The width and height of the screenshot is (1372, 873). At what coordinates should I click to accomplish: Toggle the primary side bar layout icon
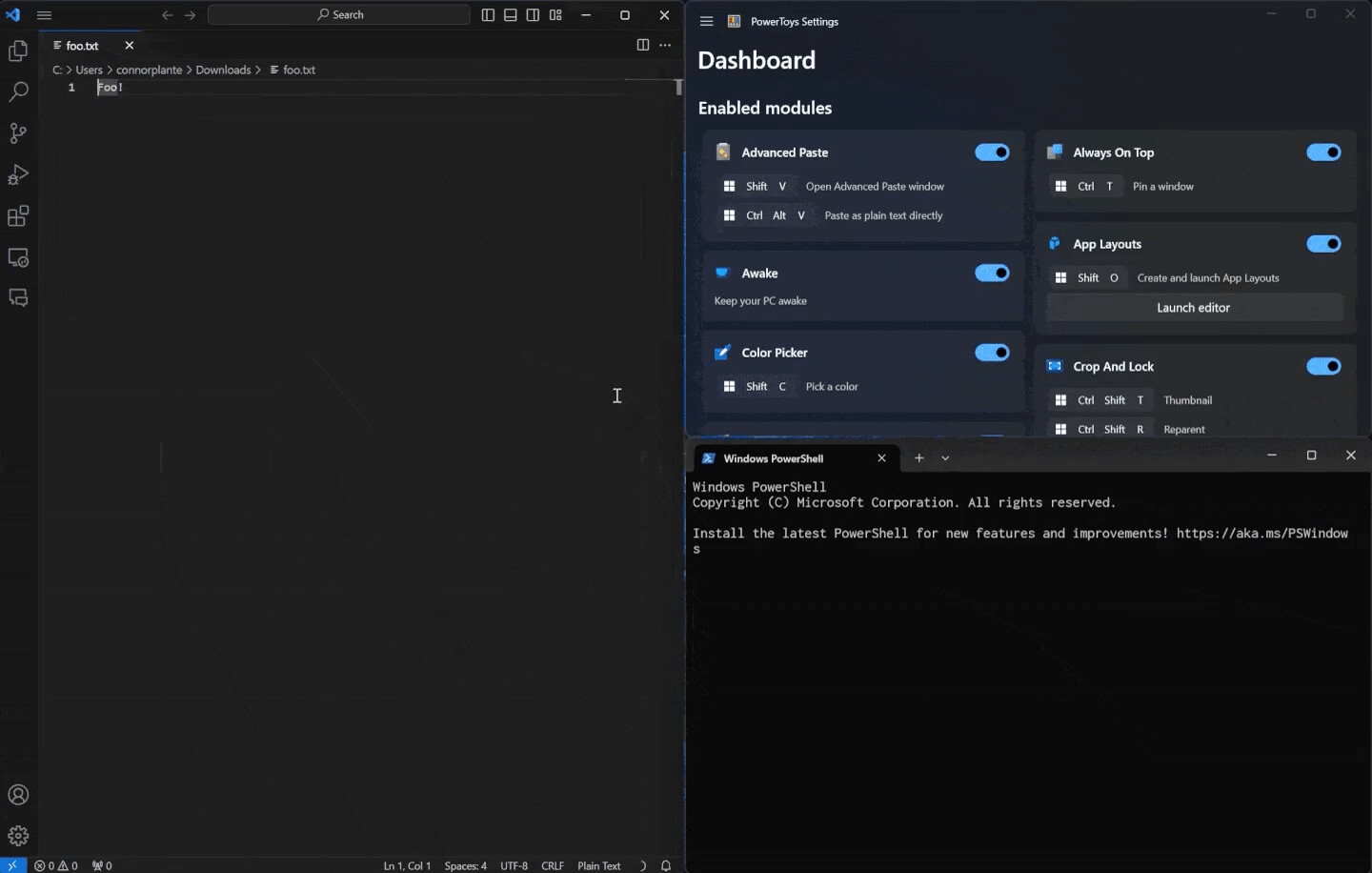click(x=488, y=15)
